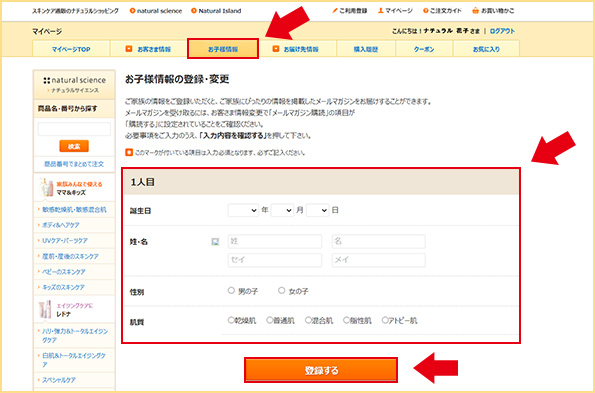Open 産前・産後のスキンケア category
This screenshot has height=393, width=595.
[x=70, y=256]
